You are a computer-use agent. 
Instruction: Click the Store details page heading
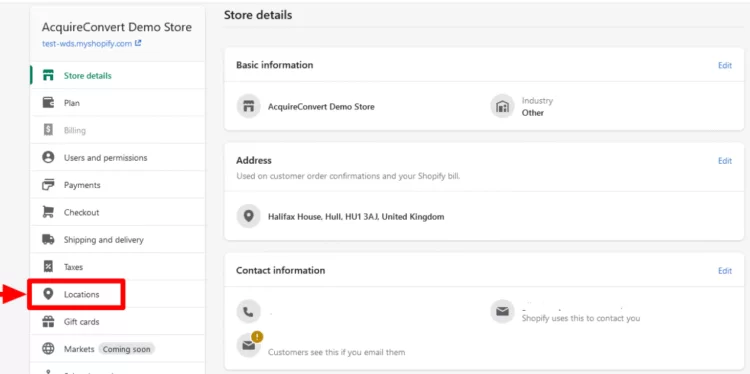(x=258, y=15)
